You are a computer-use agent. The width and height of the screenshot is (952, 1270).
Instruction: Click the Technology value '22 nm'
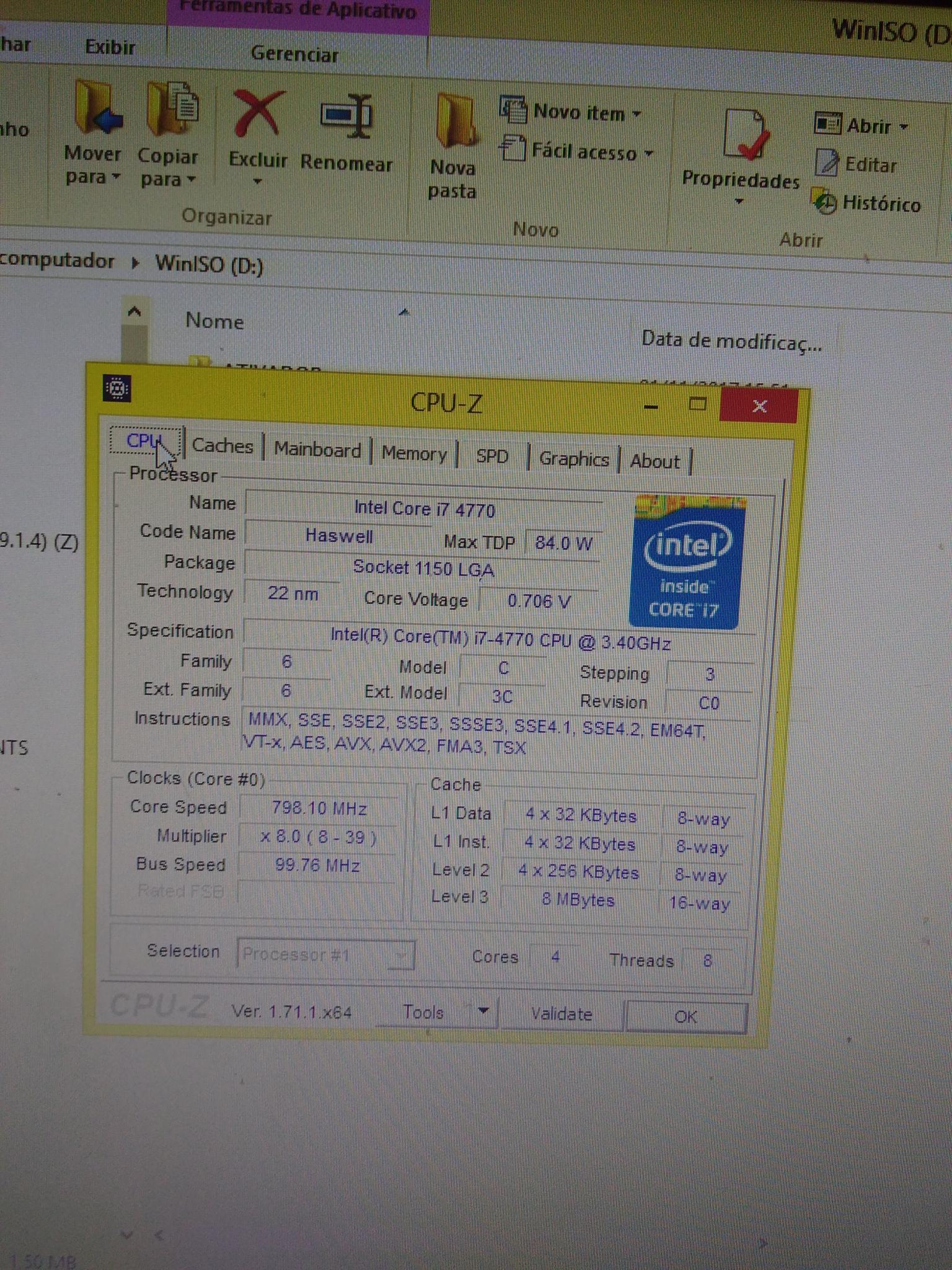[x=293, y=593]
